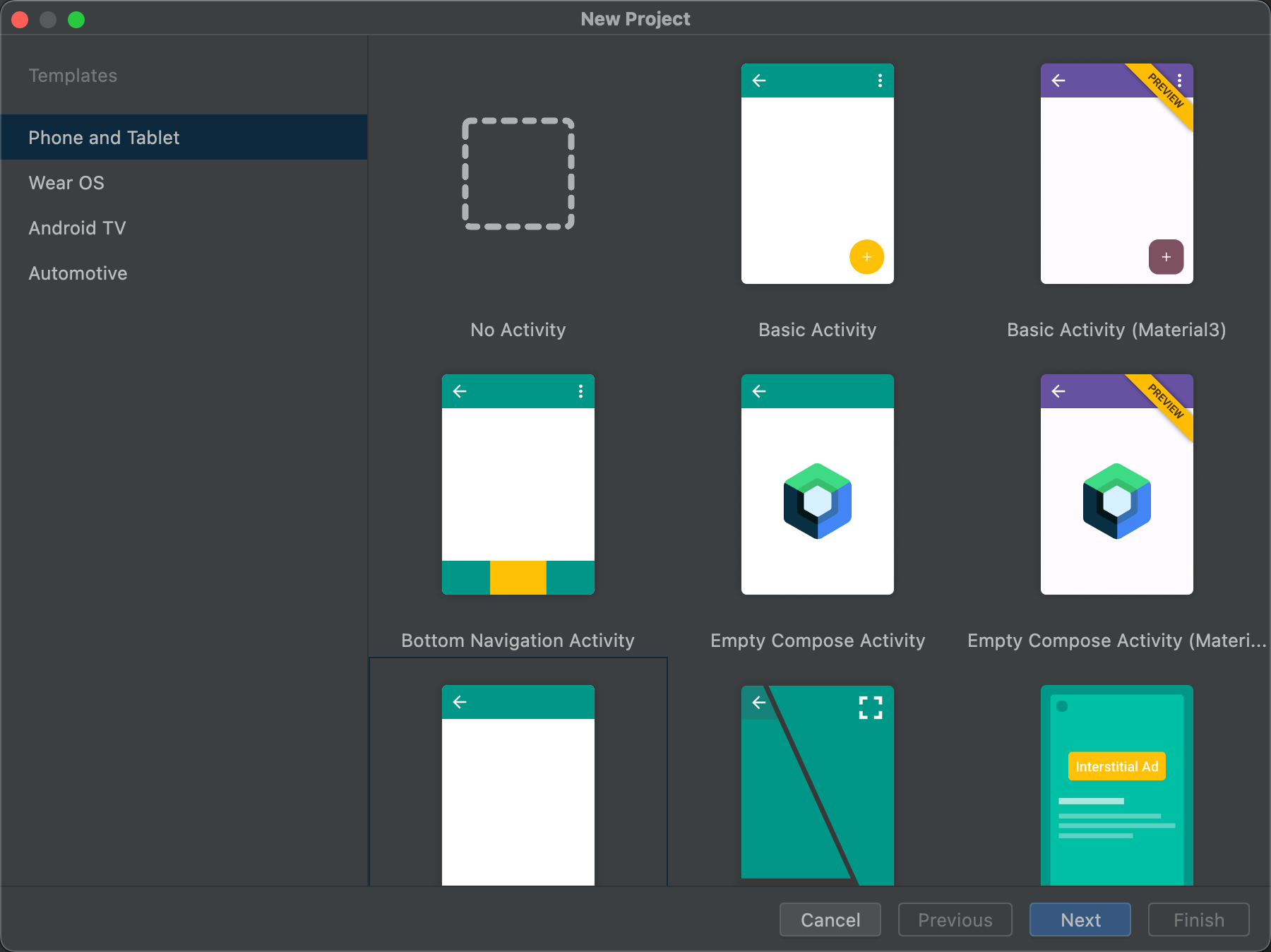Select the Fullscreen Activity template preview

coord(817,784)
